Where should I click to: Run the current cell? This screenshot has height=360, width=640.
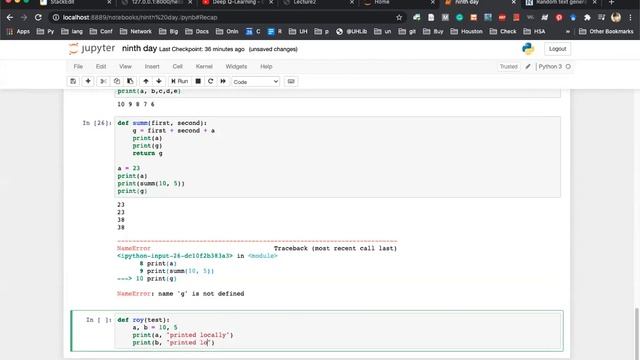tap(180, 81)
